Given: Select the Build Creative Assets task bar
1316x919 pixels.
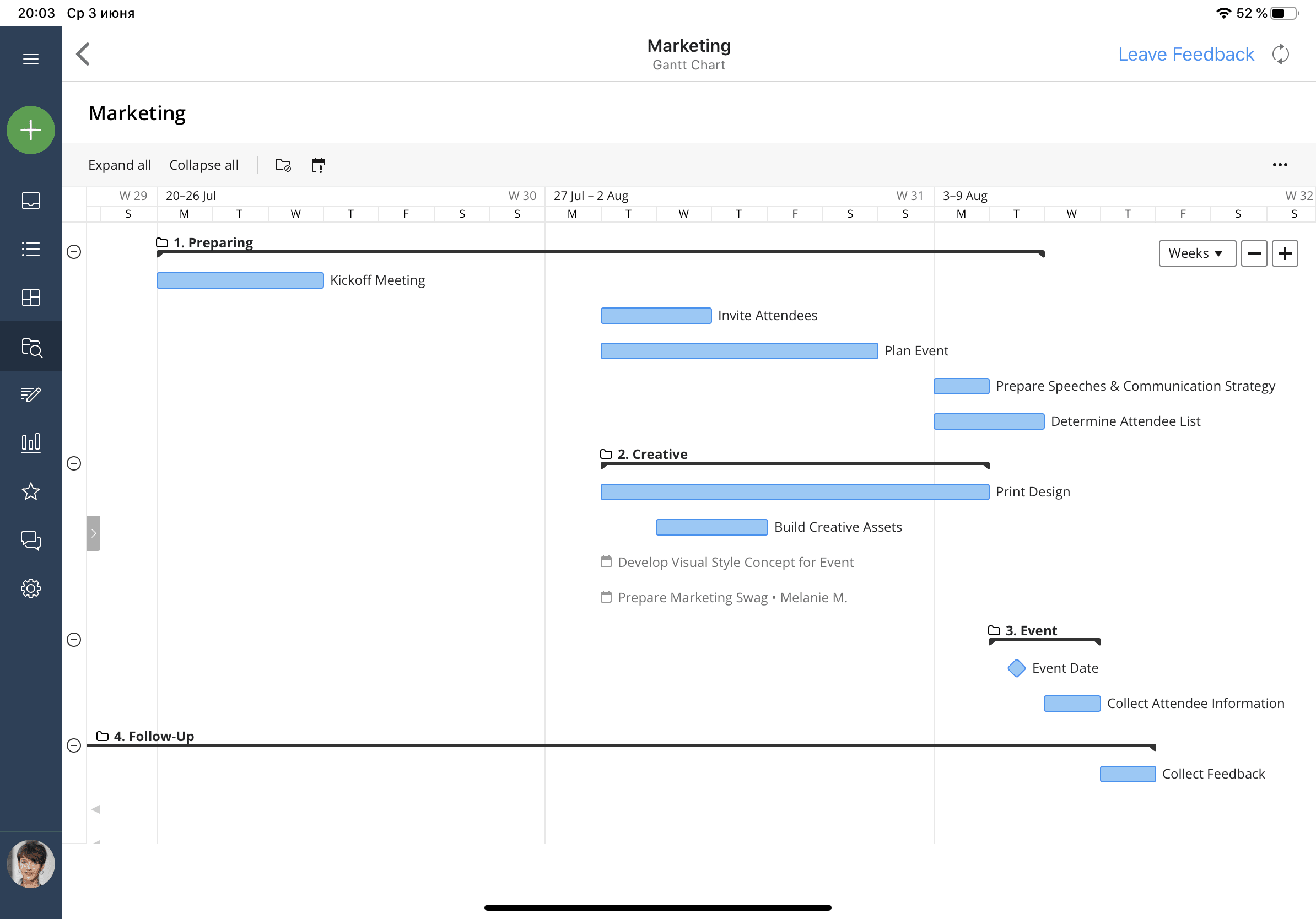Looking at the screenshot, I should pos(712,528).
